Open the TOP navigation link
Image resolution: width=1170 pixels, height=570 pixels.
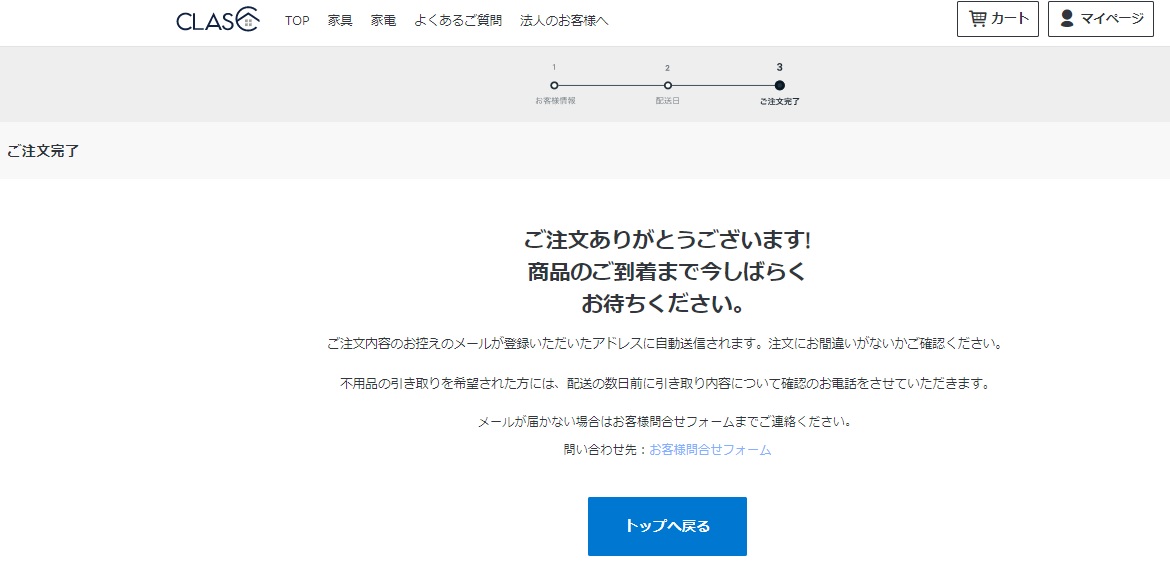tap(297, 20)
